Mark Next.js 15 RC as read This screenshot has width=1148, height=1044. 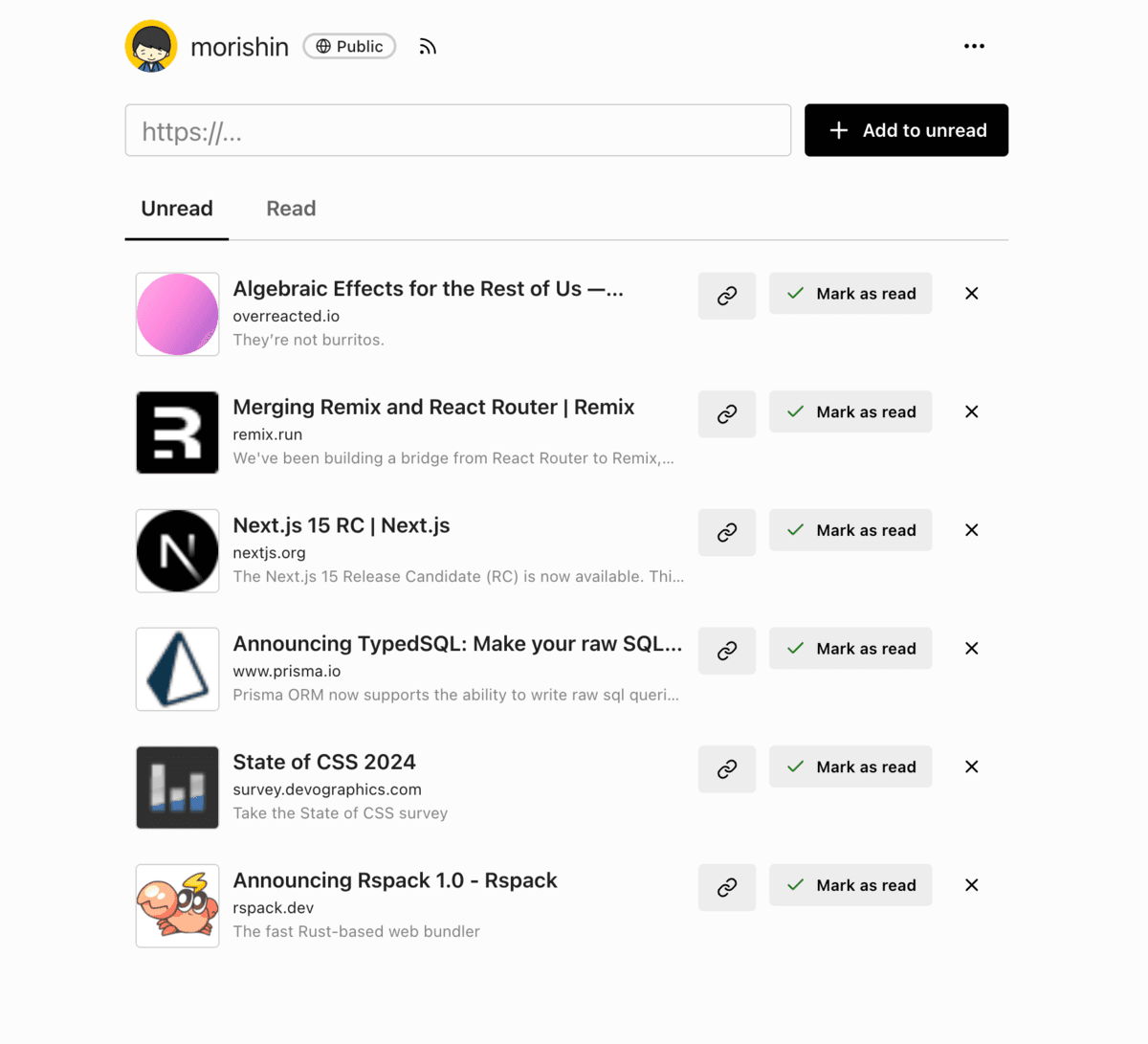(x=850, y=530)
